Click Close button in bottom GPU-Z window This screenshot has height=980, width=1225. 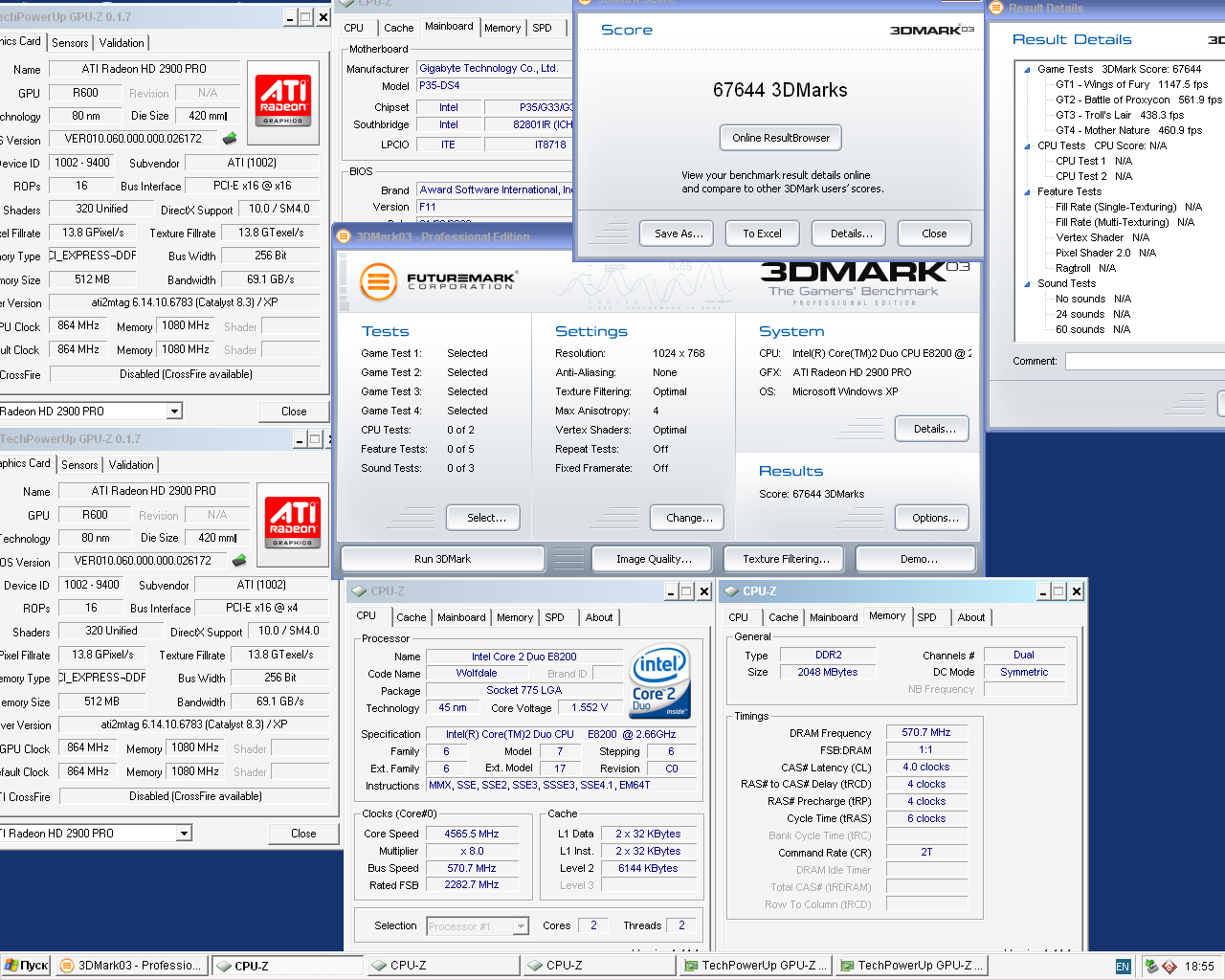tap(303, 834)
